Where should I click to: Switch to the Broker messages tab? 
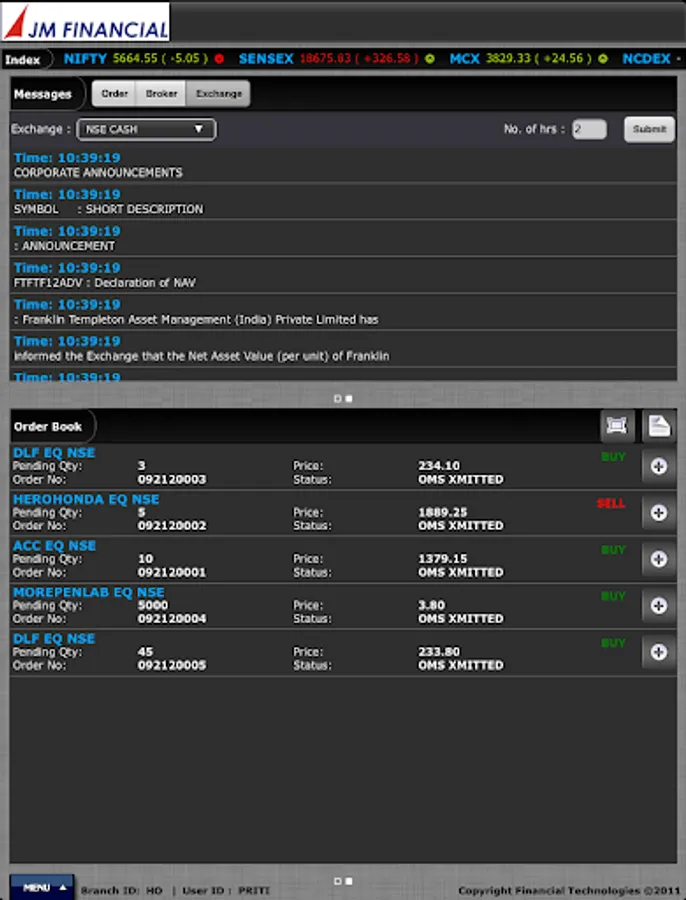161,94
